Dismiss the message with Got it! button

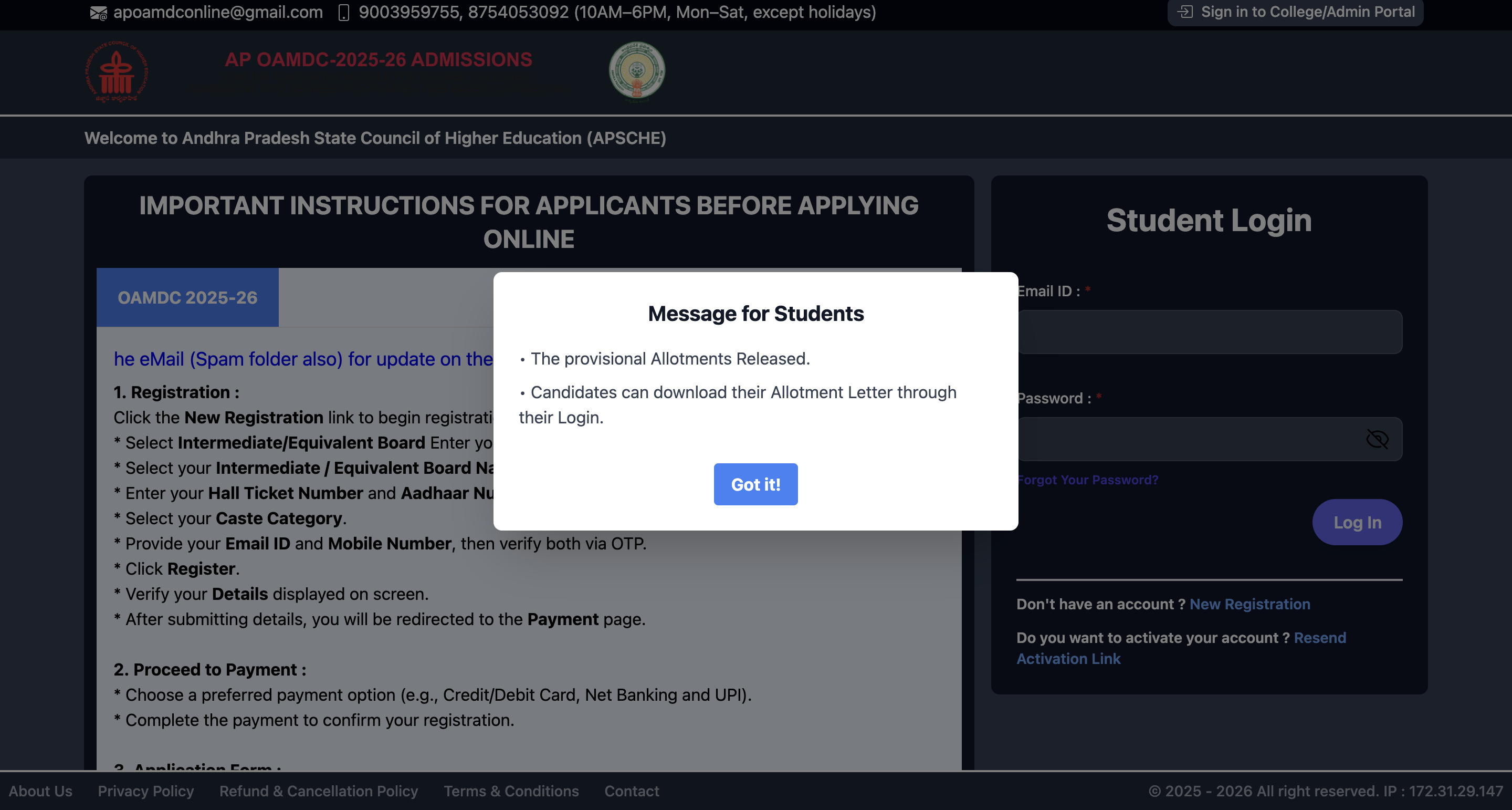tap(755, 484)
